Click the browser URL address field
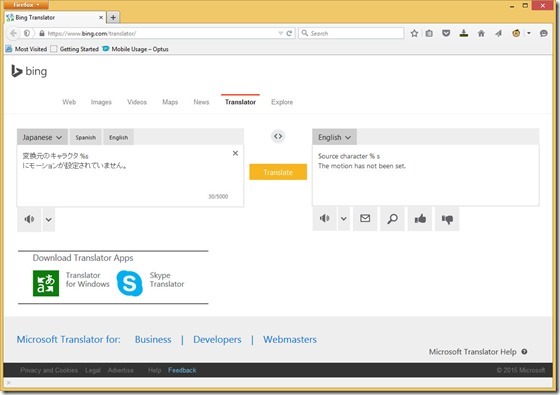The width and height of the screenshot is (560, 395). [x=161, y=34]
